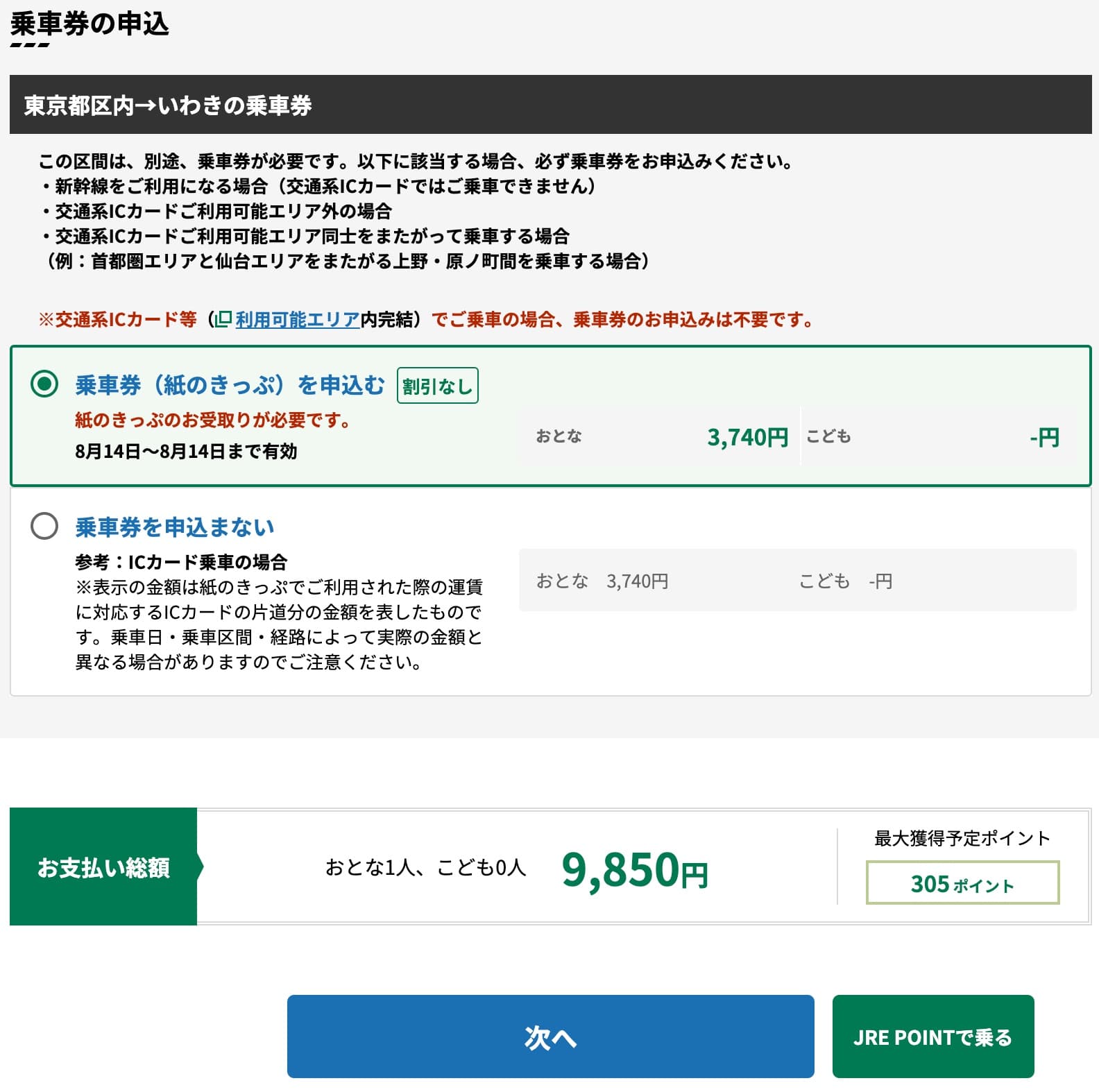Select the 乗車券（紙のきっぷ）を申込む radio button

tap(44, 384)
